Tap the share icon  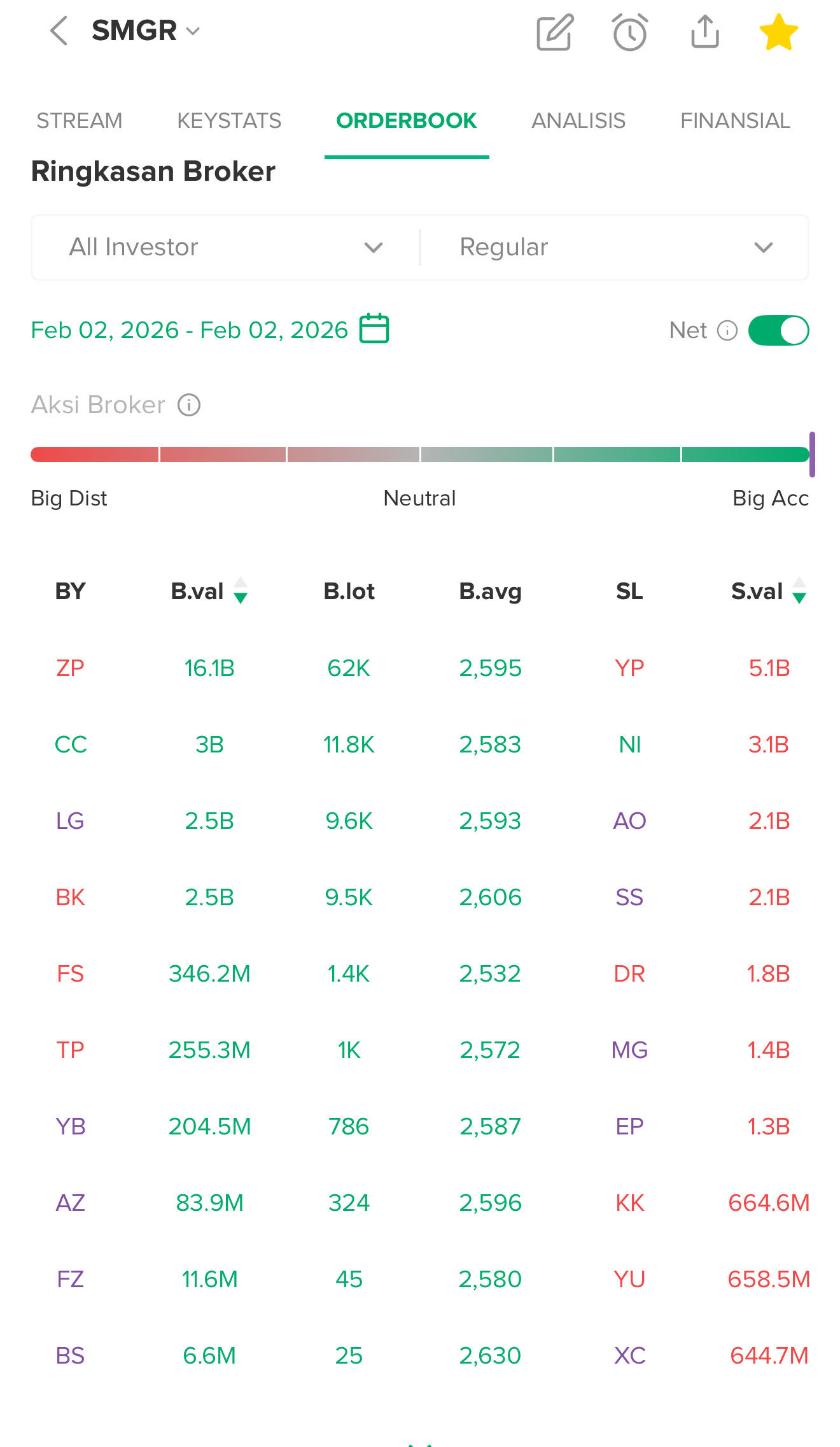pyautogui.click(x=704, y=32)
